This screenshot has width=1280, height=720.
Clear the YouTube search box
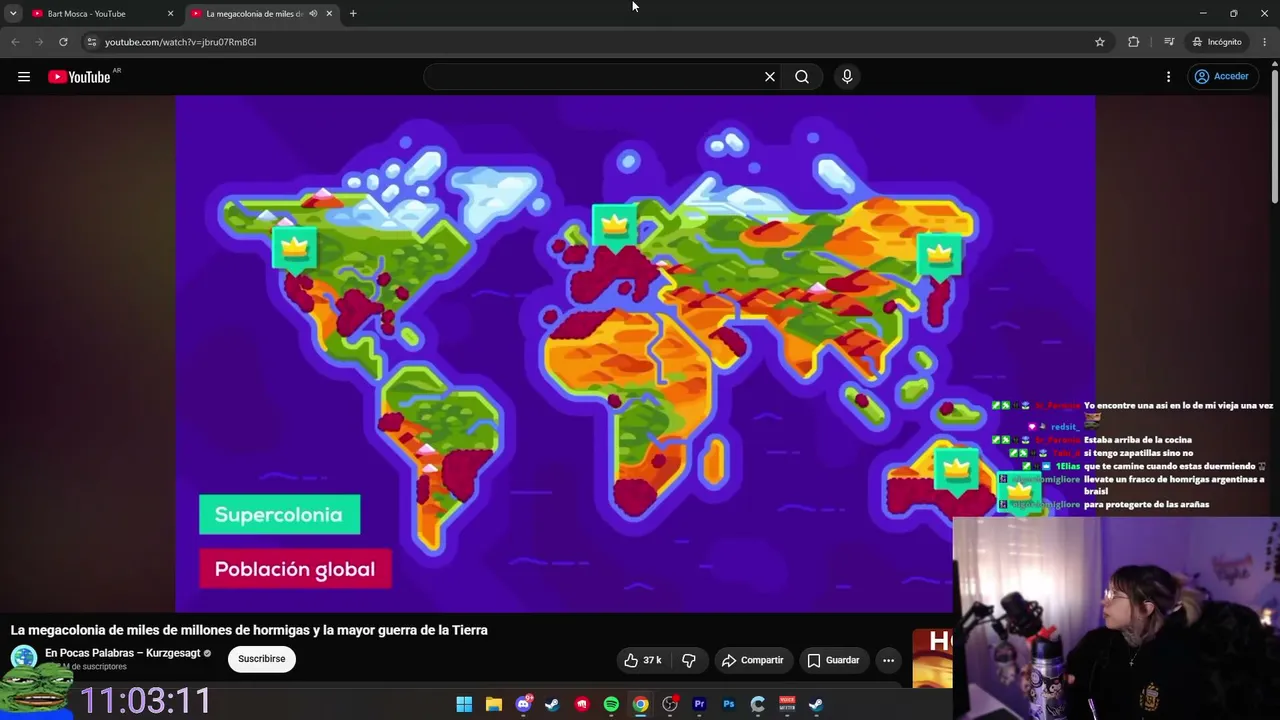[770, 77]
